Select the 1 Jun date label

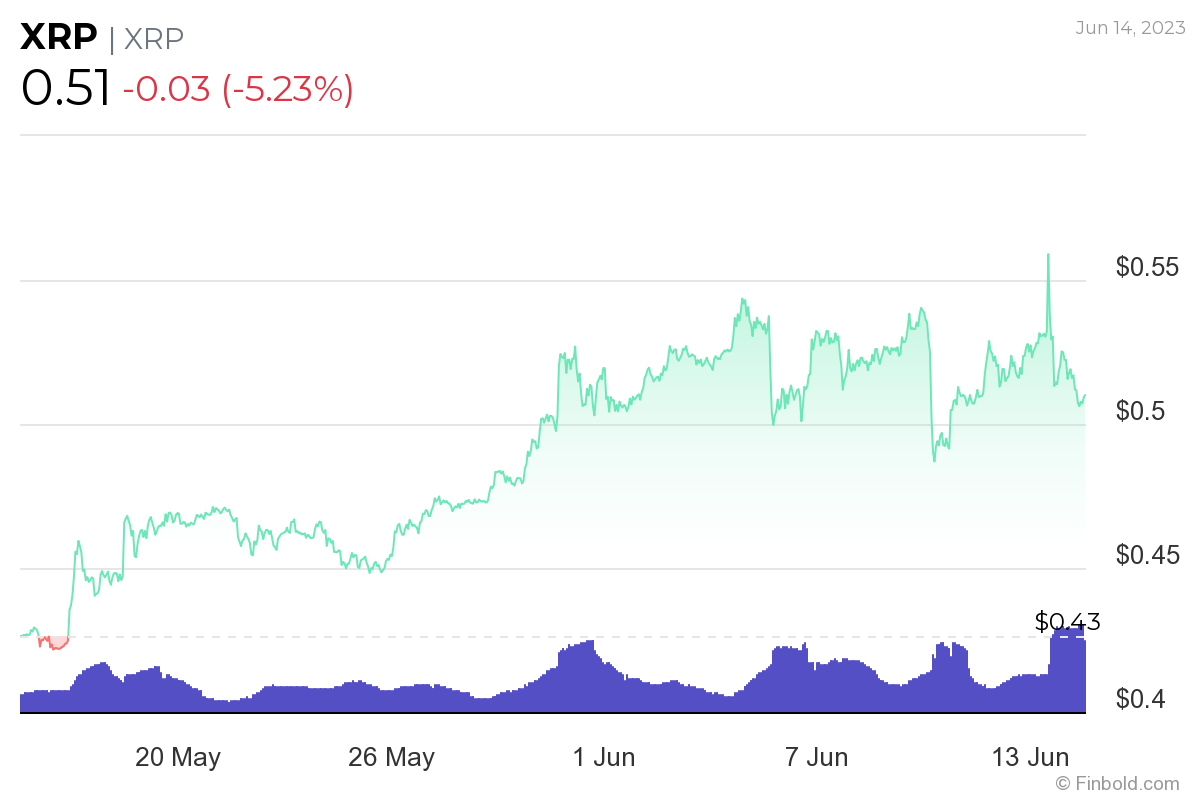click(603, 757)
